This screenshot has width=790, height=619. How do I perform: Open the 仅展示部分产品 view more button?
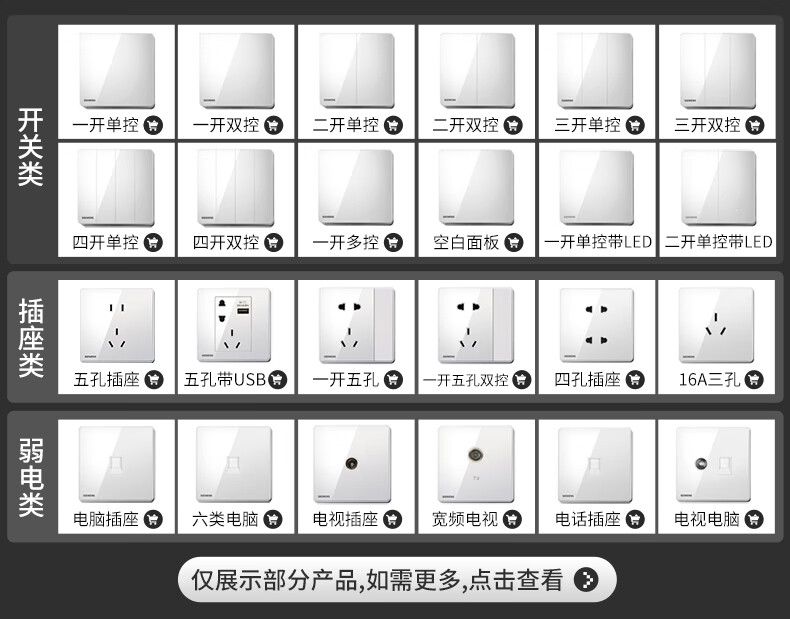coord(397,579)
